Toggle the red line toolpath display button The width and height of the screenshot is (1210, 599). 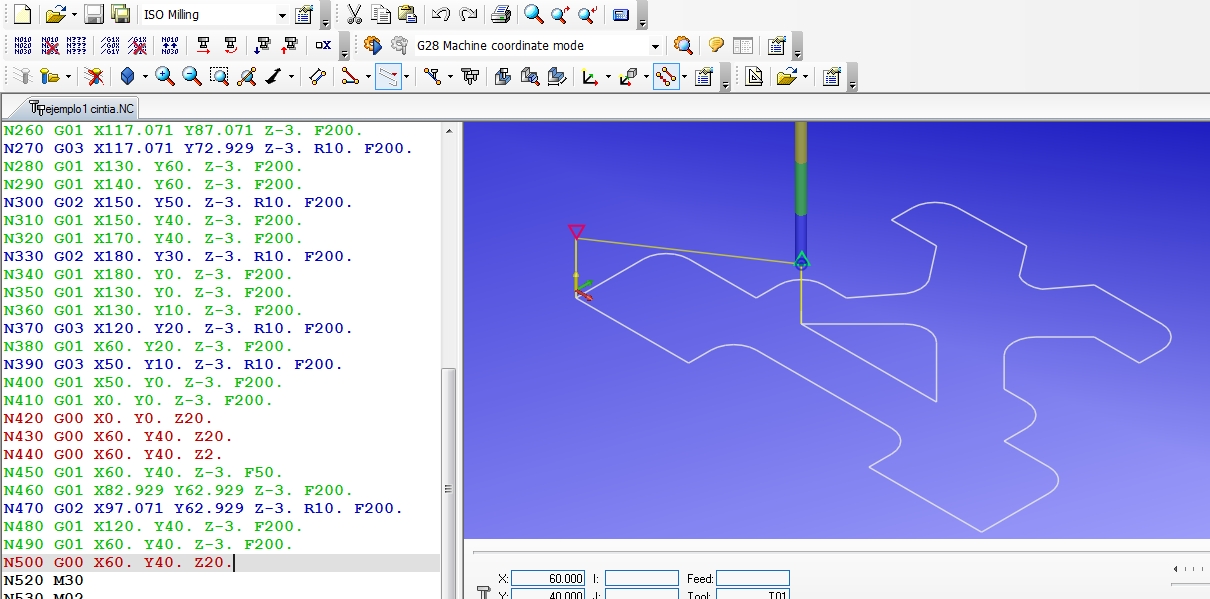[x=349, y=76]
